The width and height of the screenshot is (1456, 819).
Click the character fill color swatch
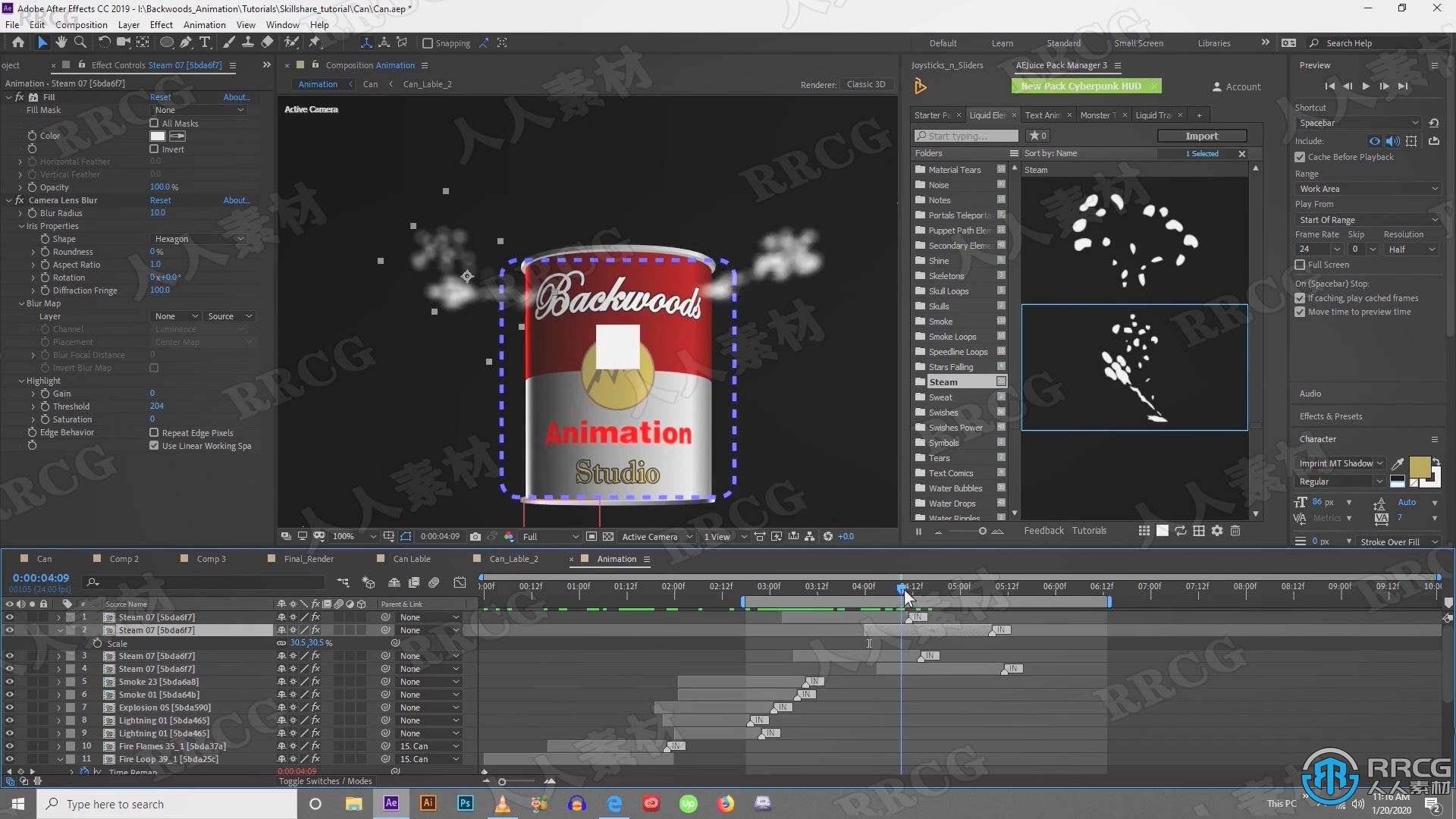1420,466
